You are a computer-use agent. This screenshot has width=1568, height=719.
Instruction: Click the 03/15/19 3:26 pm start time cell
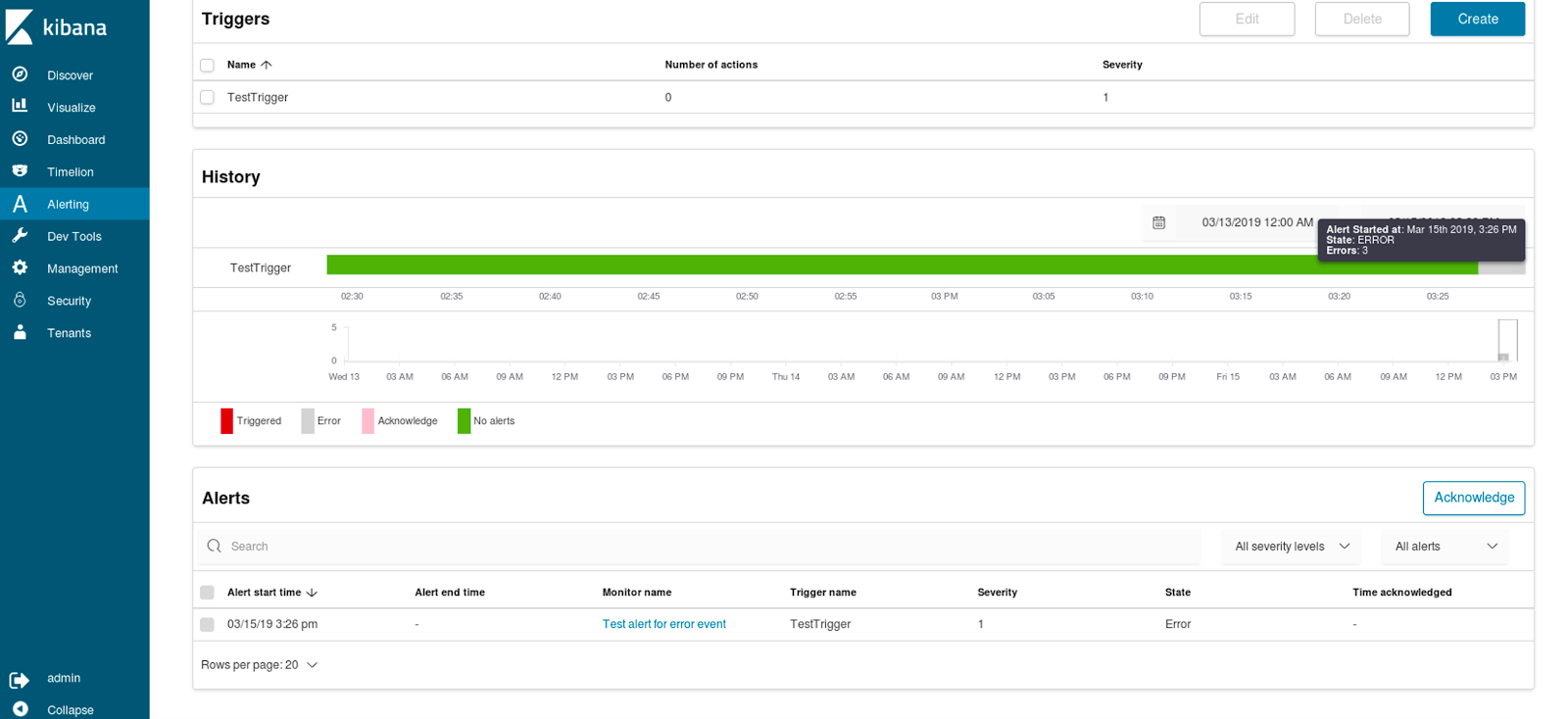272,624
